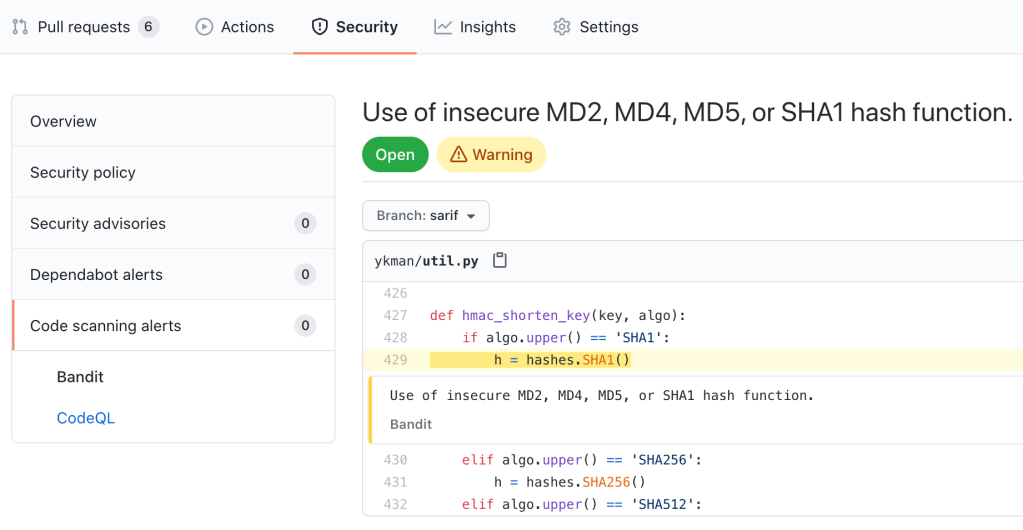1023x530 pixels.
Task: Choose the Bandit tool under code scanning
Action: tap(80, 377)
